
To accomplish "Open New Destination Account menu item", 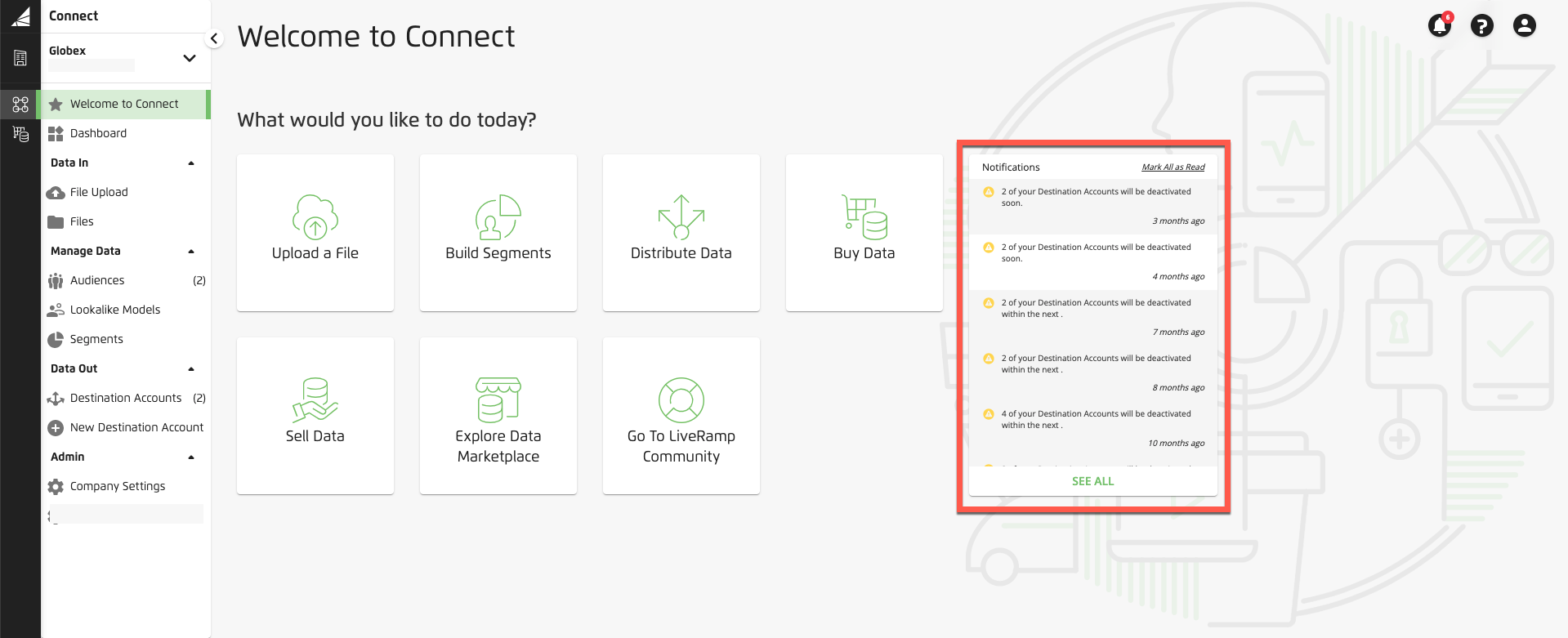I will [126, 427].
